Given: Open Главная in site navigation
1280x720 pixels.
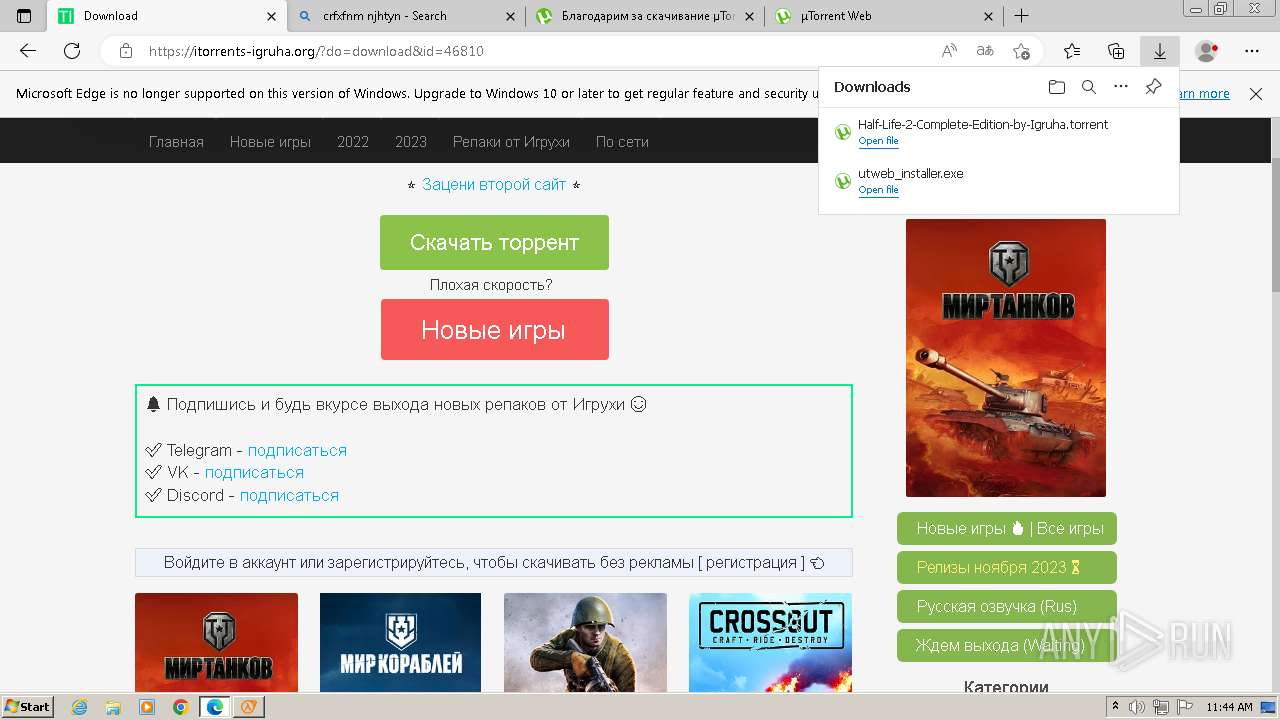Looking at the screenshot, I should (x=176, y=142).
